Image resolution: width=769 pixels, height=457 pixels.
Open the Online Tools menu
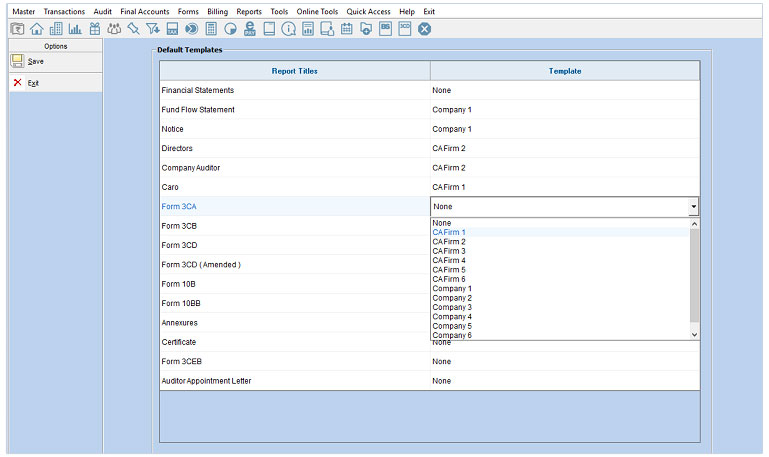pos(317,11)
